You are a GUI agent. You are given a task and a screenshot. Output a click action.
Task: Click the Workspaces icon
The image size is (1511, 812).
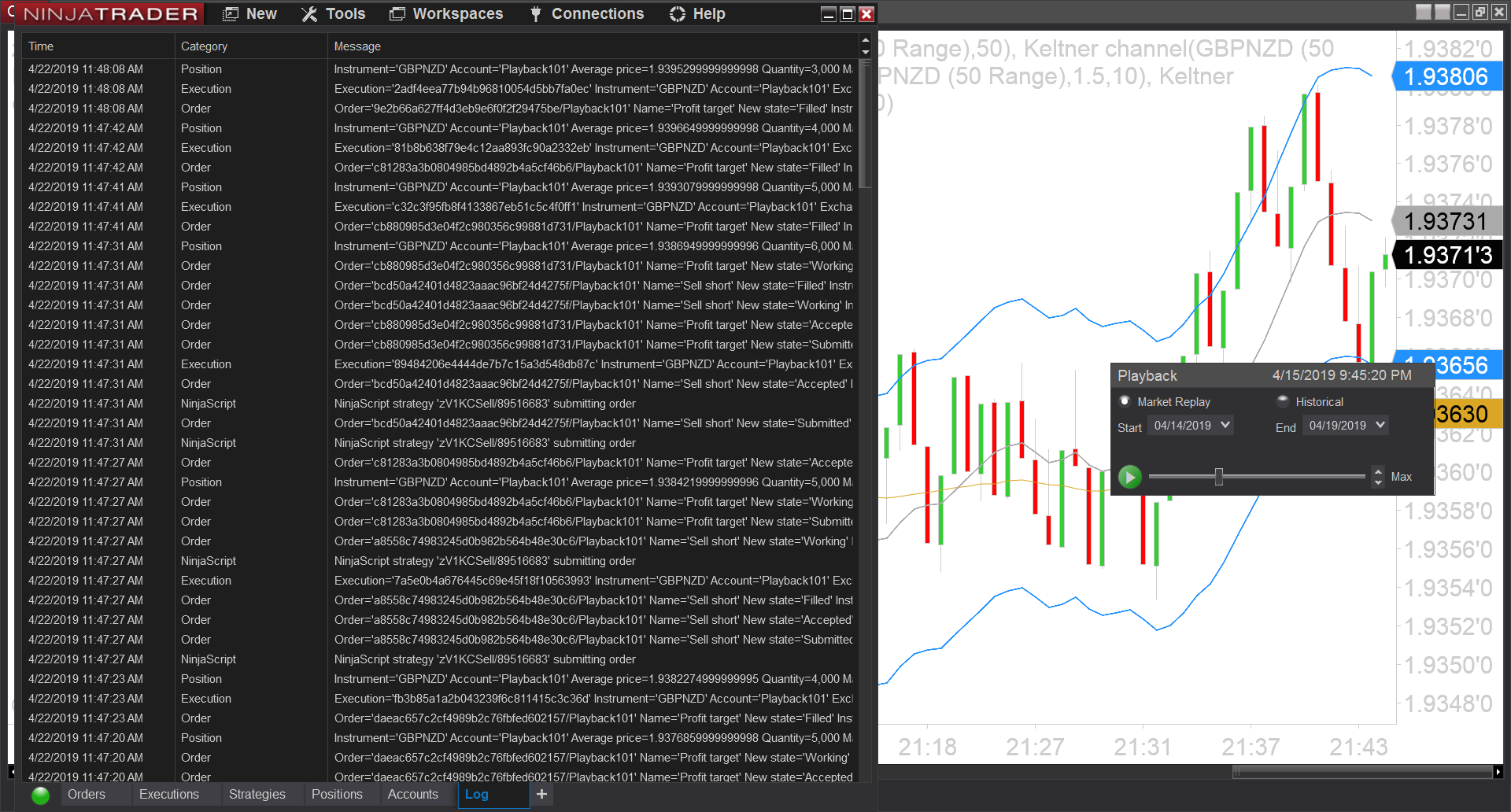pos(397,14)
